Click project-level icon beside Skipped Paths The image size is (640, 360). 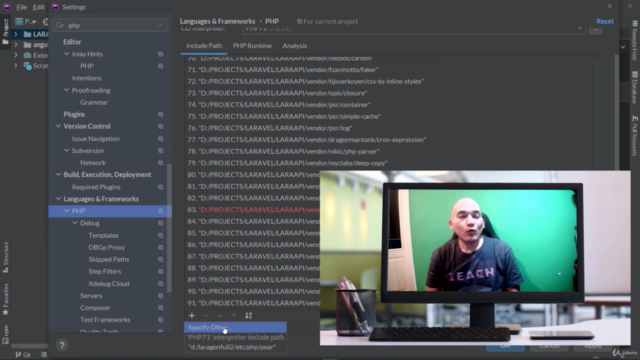[x=160, y=260]
